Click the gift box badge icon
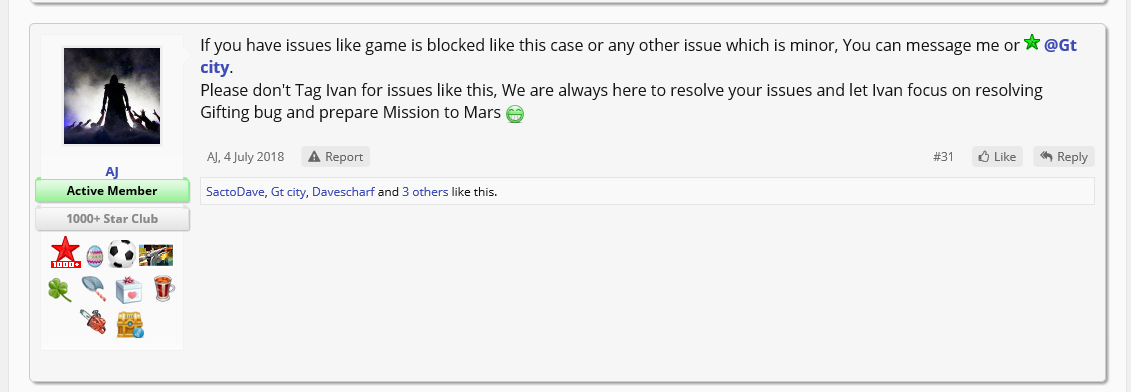1131x392 pixels. [x=129, y=289]
